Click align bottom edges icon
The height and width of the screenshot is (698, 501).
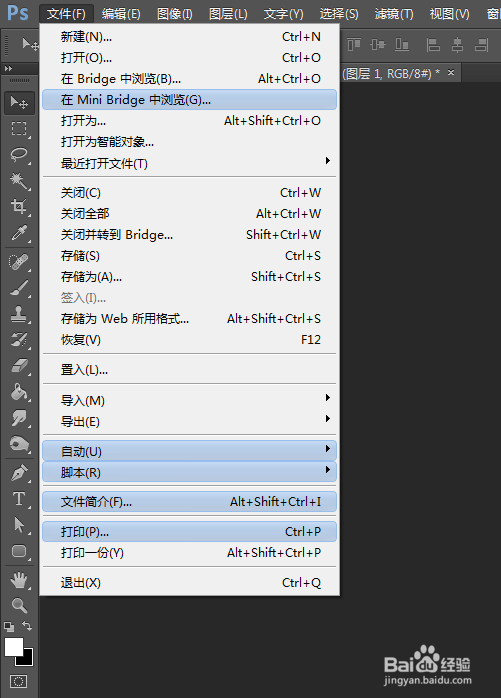click(x=402, y=45)
